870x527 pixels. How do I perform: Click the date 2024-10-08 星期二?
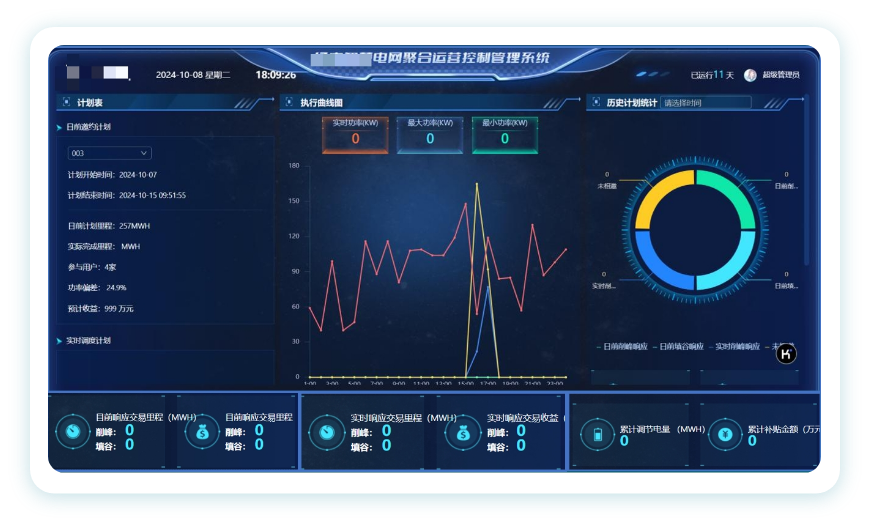click(193, 75)
